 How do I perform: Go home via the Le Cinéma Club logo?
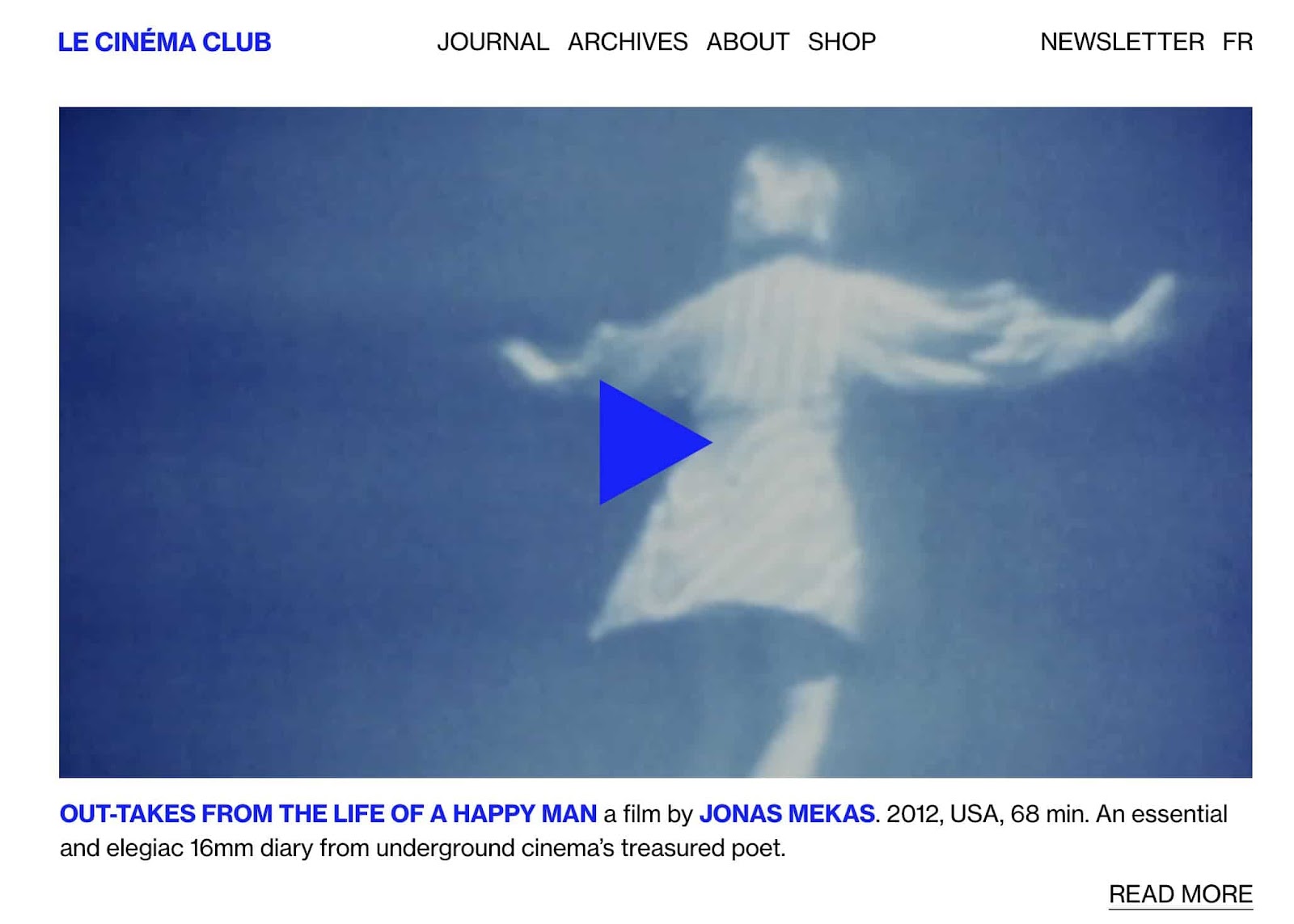pos(164,42)
